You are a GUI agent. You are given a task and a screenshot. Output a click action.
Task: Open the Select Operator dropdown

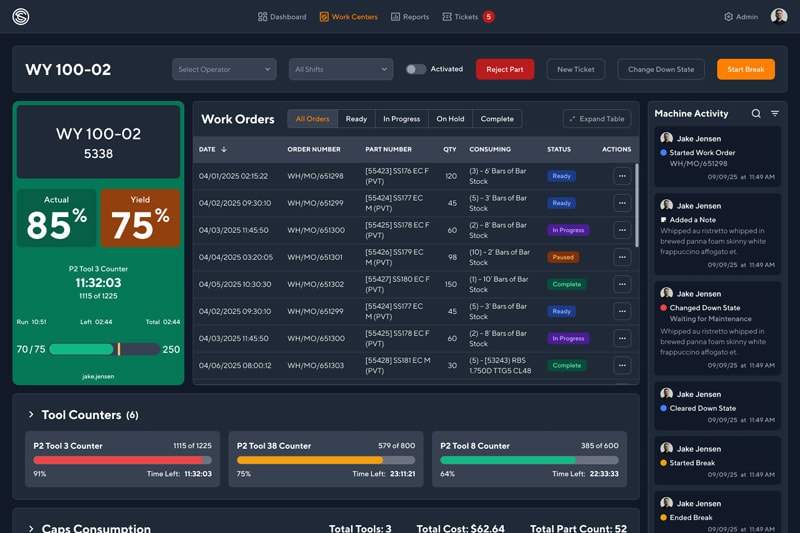coord(223,70)
